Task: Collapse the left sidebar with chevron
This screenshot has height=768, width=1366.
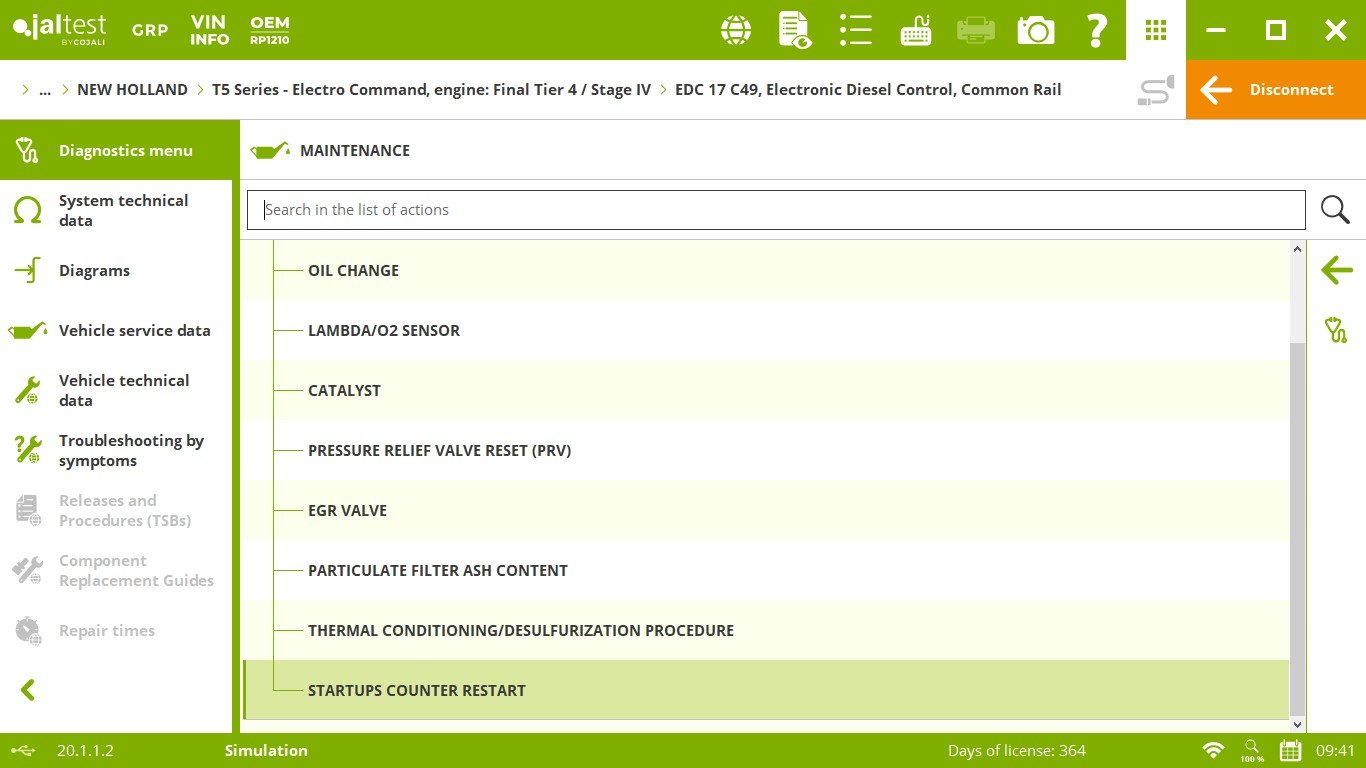Action: tap(28, 690)
